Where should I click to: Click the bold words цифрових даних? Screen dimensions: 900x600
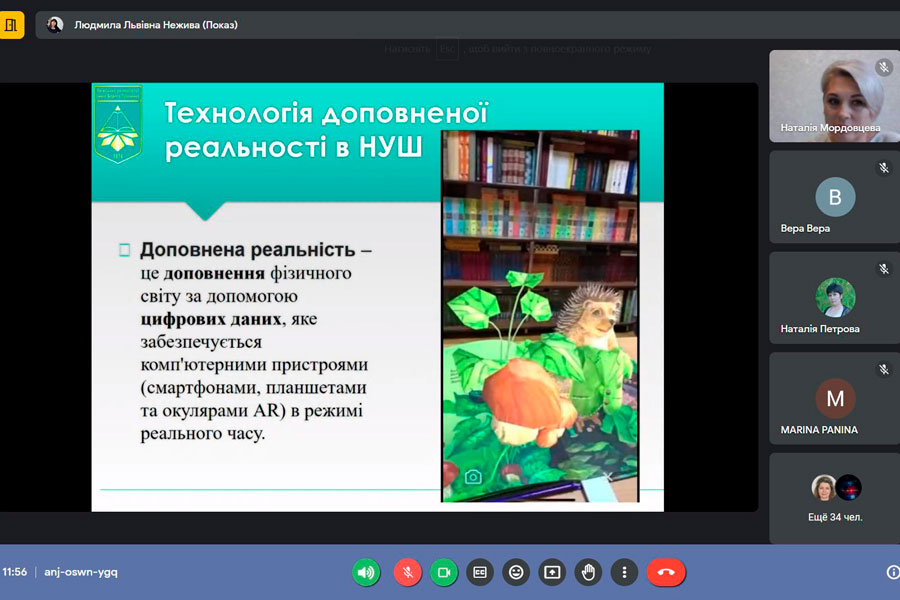(211, 319)
